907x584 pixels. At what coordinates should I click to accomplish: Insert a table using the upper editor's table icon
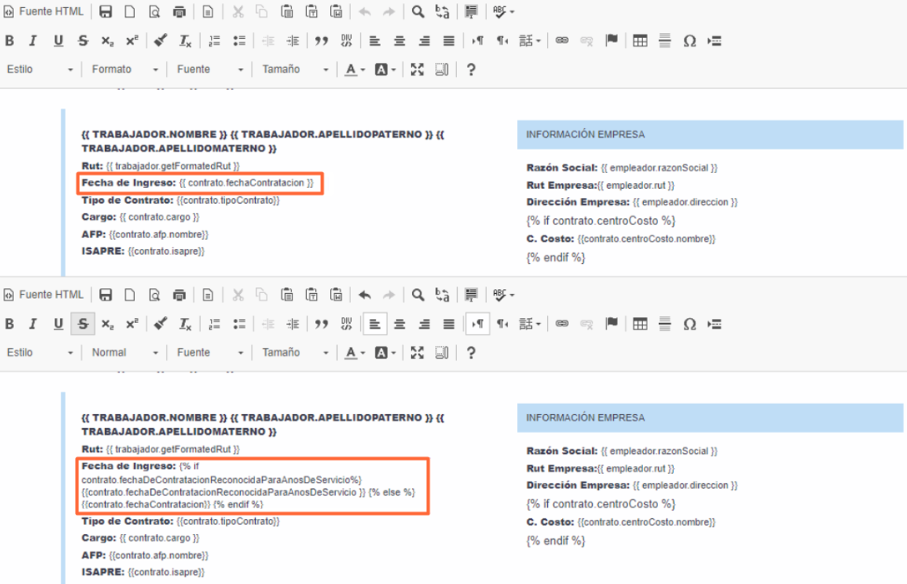(x=640, y=40)
